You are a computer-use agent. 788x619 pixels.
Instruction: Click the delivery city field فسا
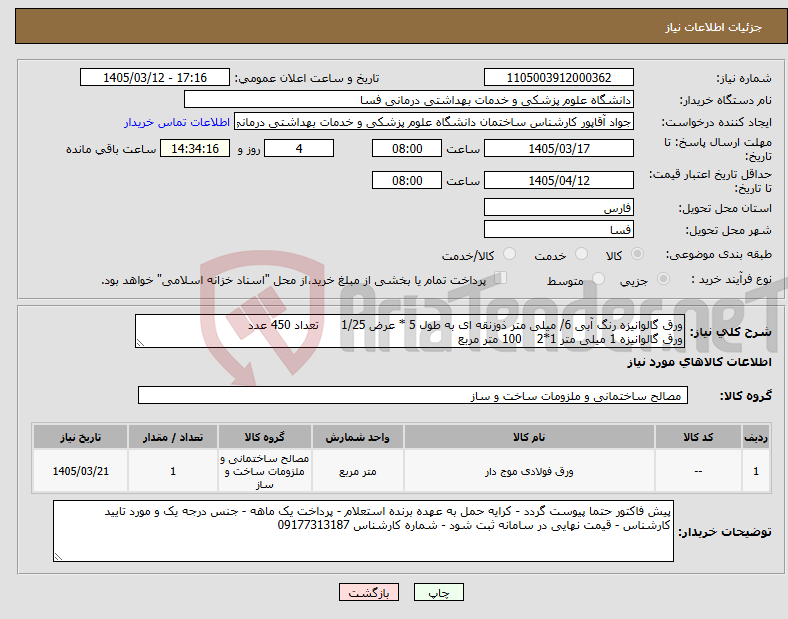click(x=558, y=229)
